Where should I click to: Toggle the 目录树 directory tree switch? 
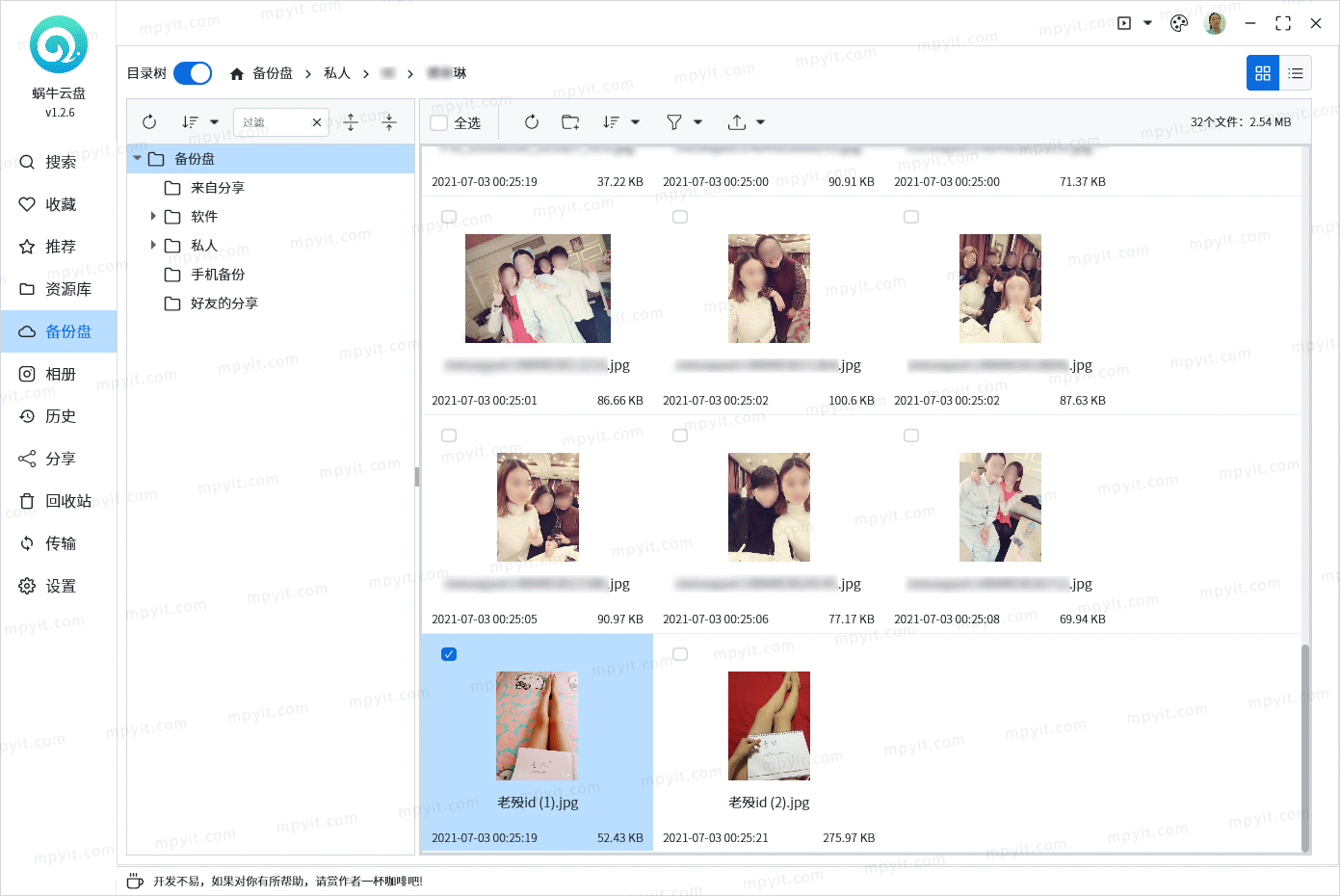193,73
